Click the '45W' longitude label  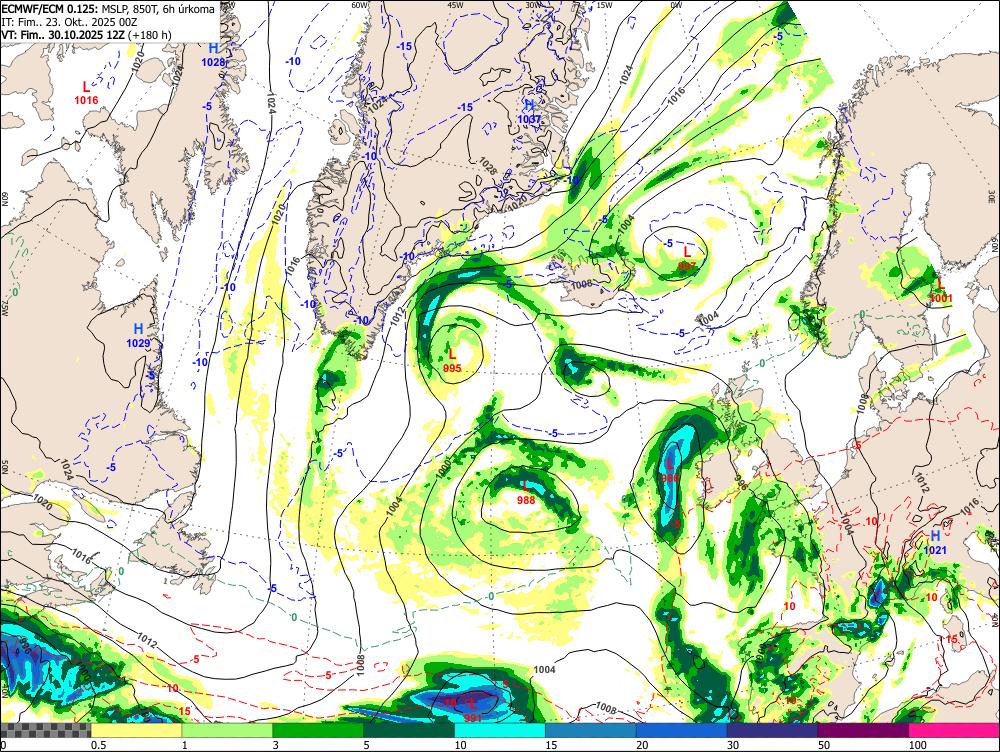coord(455,4)
